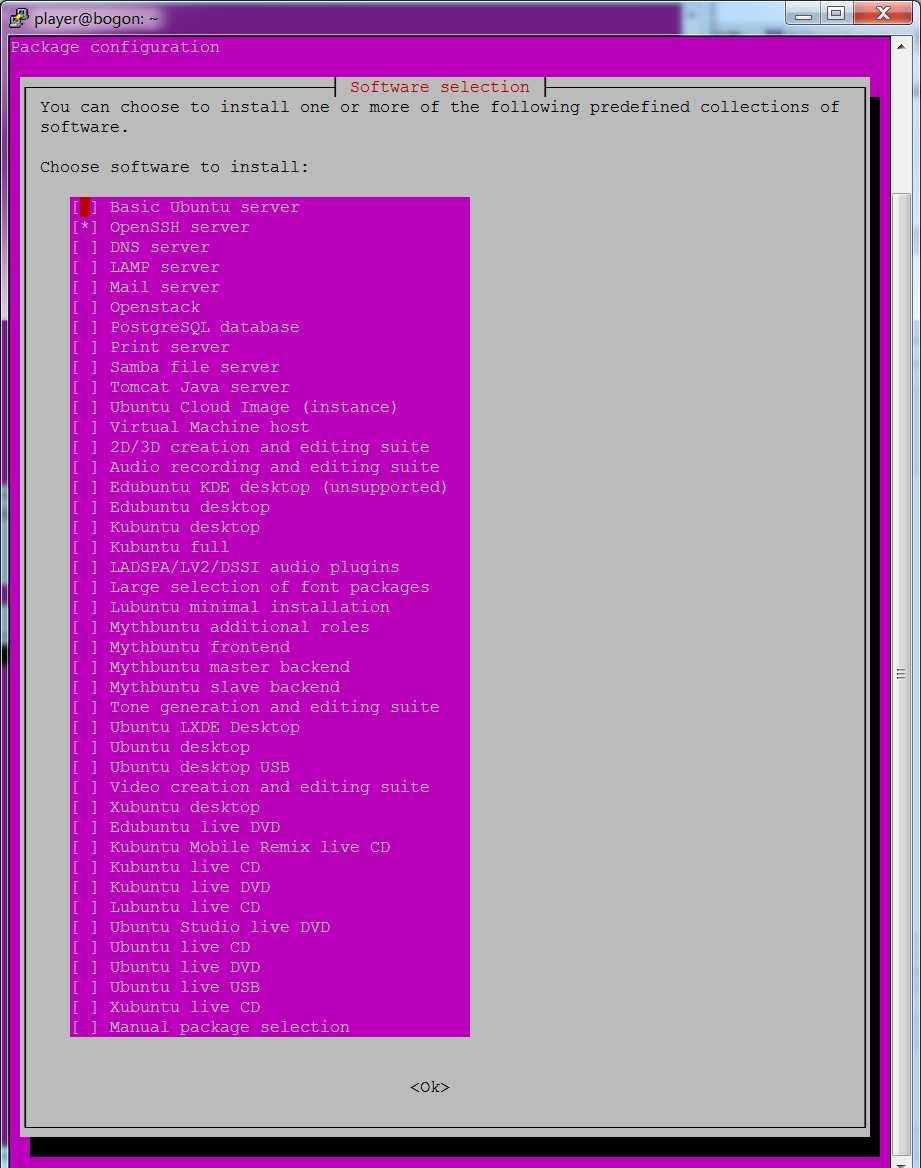The image size is (921, 1168).
Task: Select Ubuntu desktop USB row
Action: point(270,767)
